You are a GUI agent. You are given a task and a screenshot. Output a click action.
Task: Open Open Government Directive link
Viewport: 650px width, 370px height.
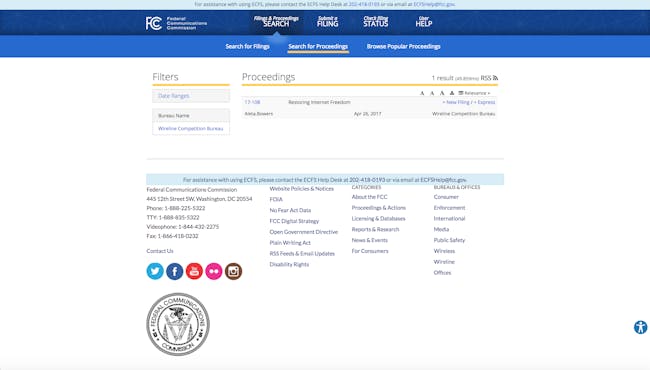pyautogui.click(x=303, y=232)
